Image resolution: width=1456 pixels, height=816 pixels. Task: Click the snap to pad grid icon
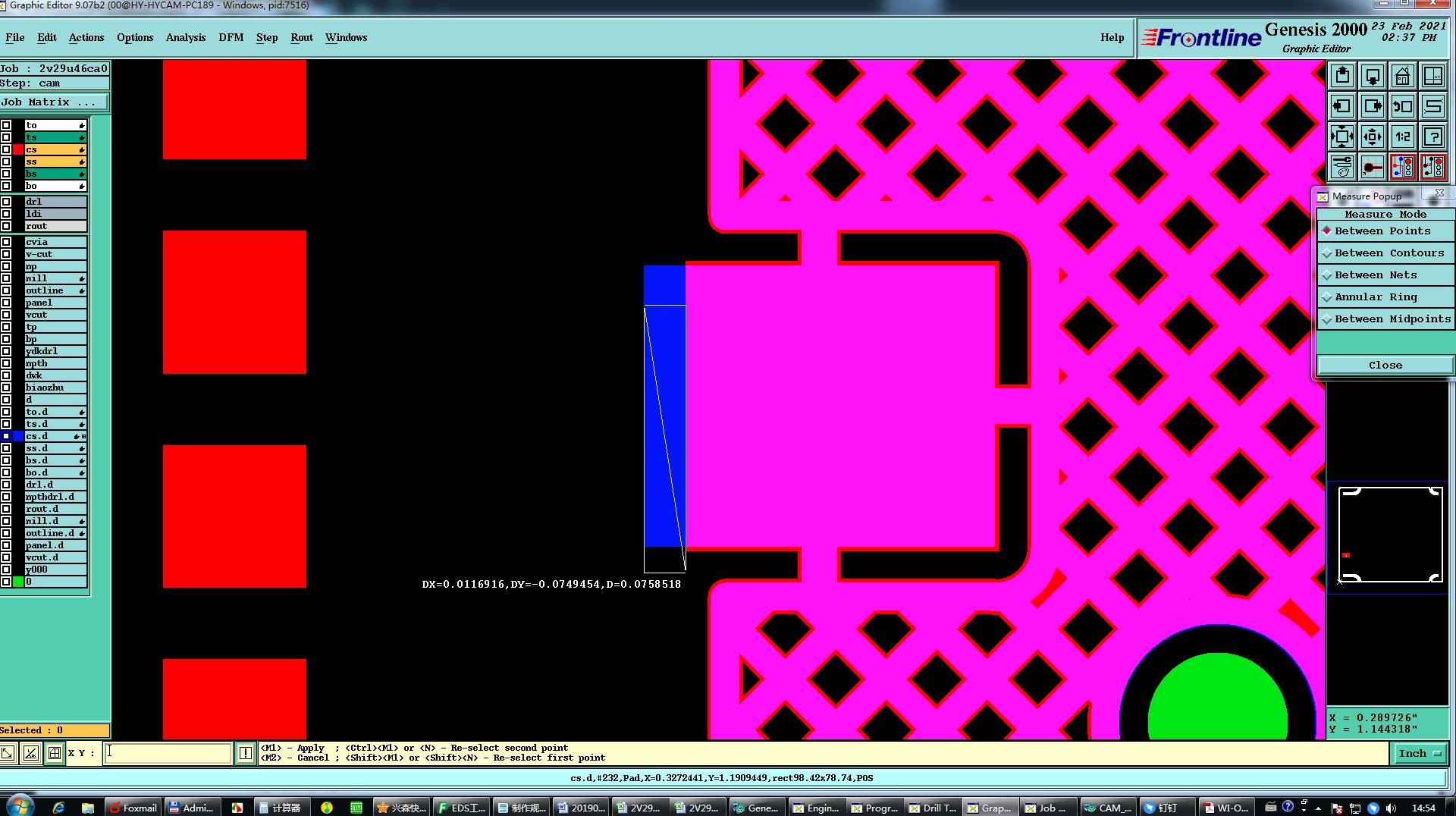pos(1373,167)
